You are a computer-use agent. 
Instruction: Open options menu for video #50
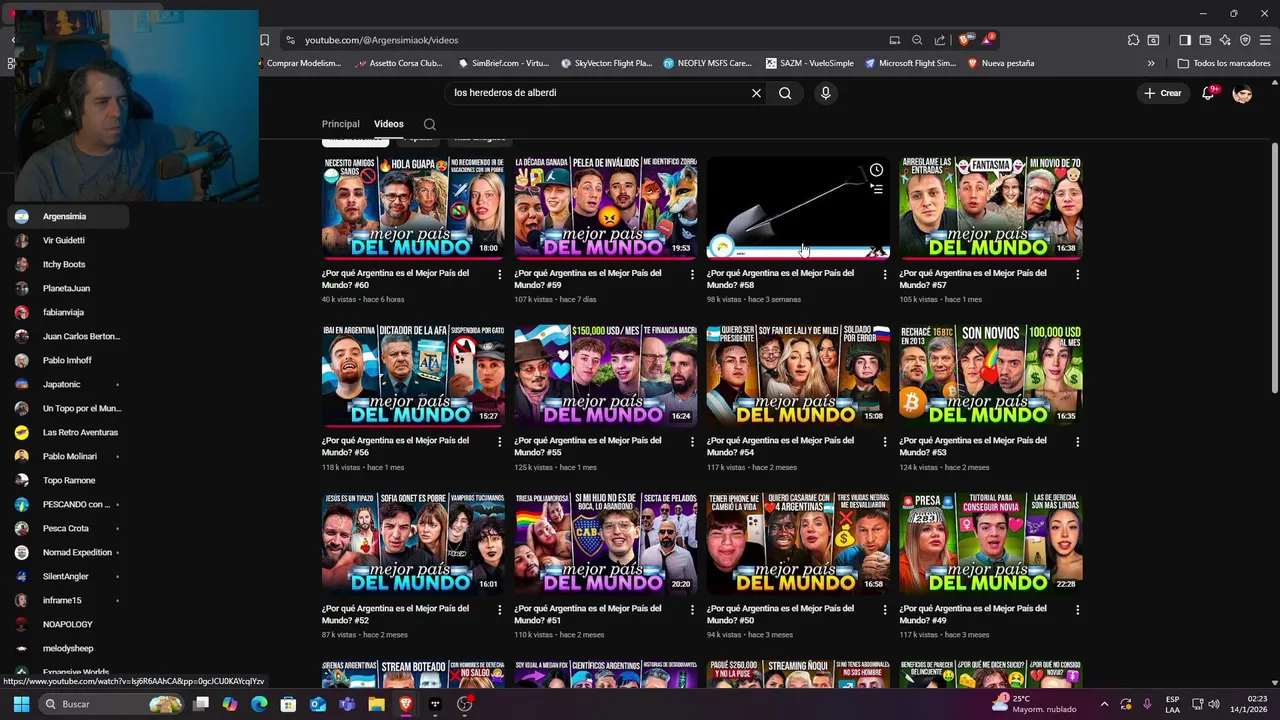884,609
